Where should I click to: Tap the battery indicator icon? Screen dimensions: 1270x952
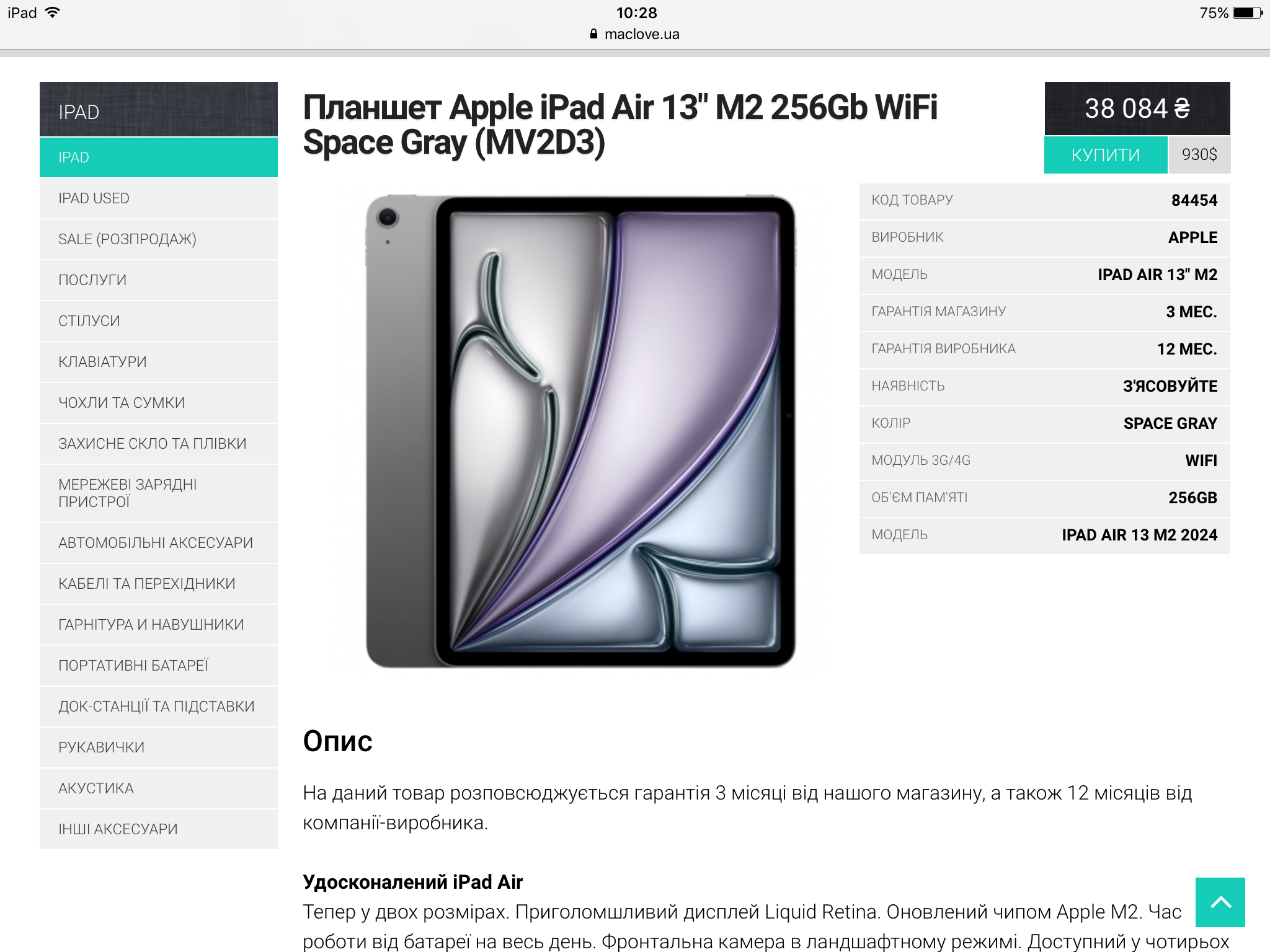tap(1248, 12)
